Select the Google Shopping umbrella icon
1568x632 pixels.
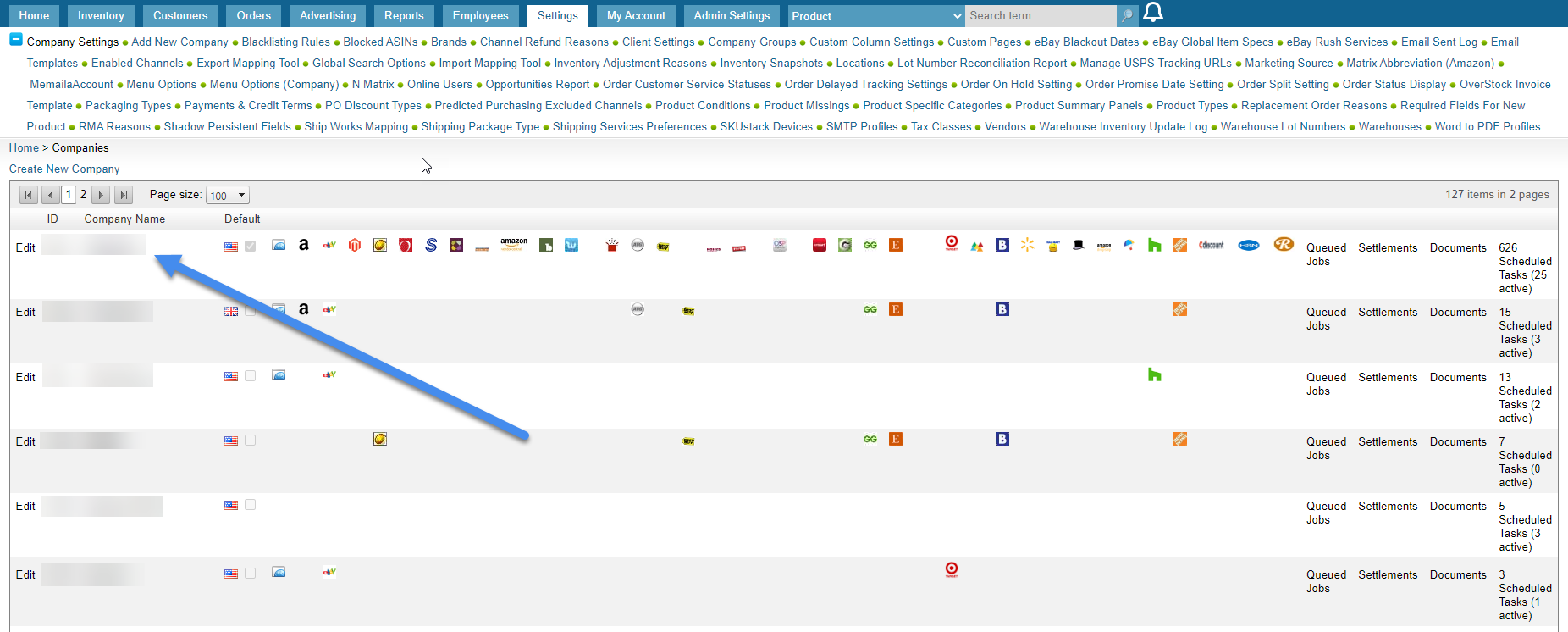[1129, 245]
